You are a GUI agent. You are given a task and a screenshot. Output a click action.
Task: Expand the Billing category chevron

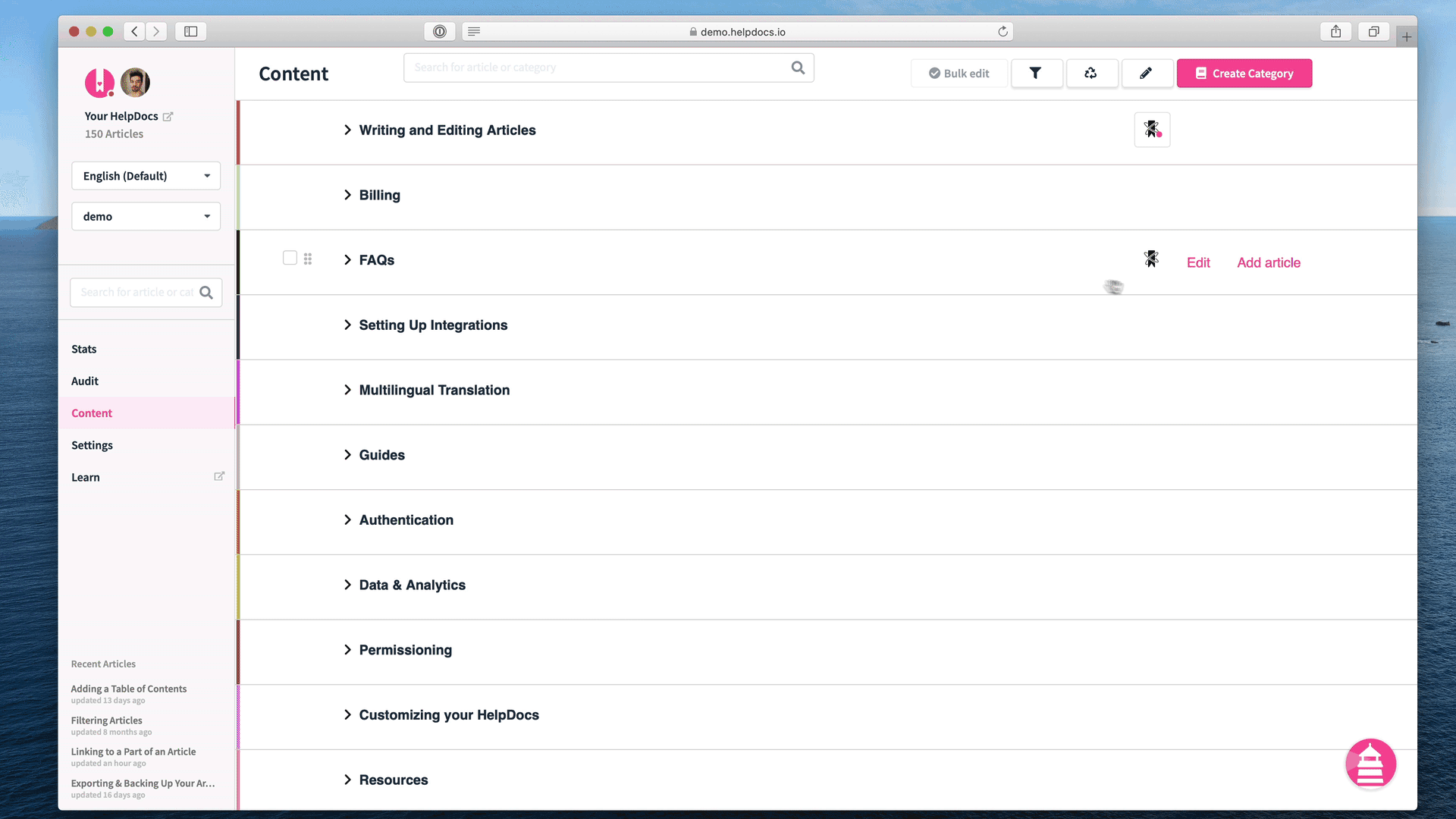point(347,195)
